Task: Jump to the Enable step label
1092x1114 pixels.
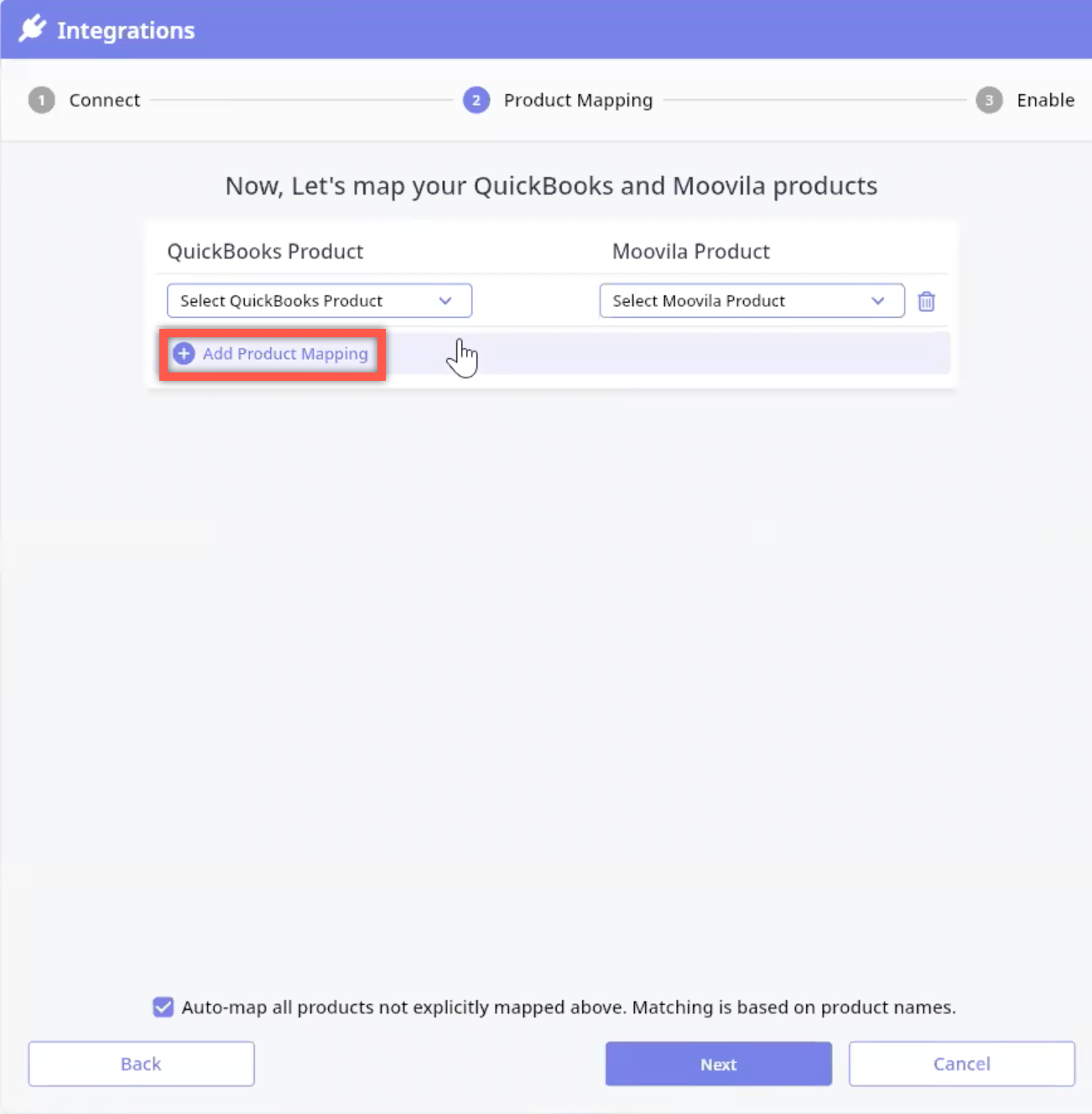Action: (x=1045, y=101)
